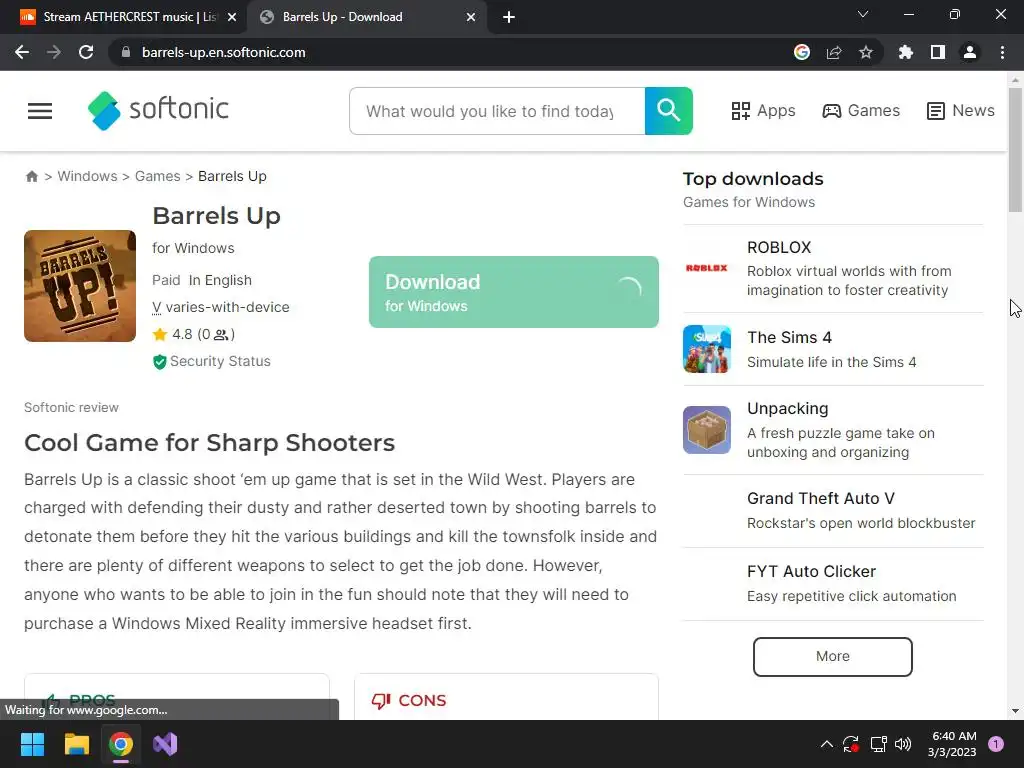Open the tab search chevron
The image size is (1024, 768).
click(863, 14)
